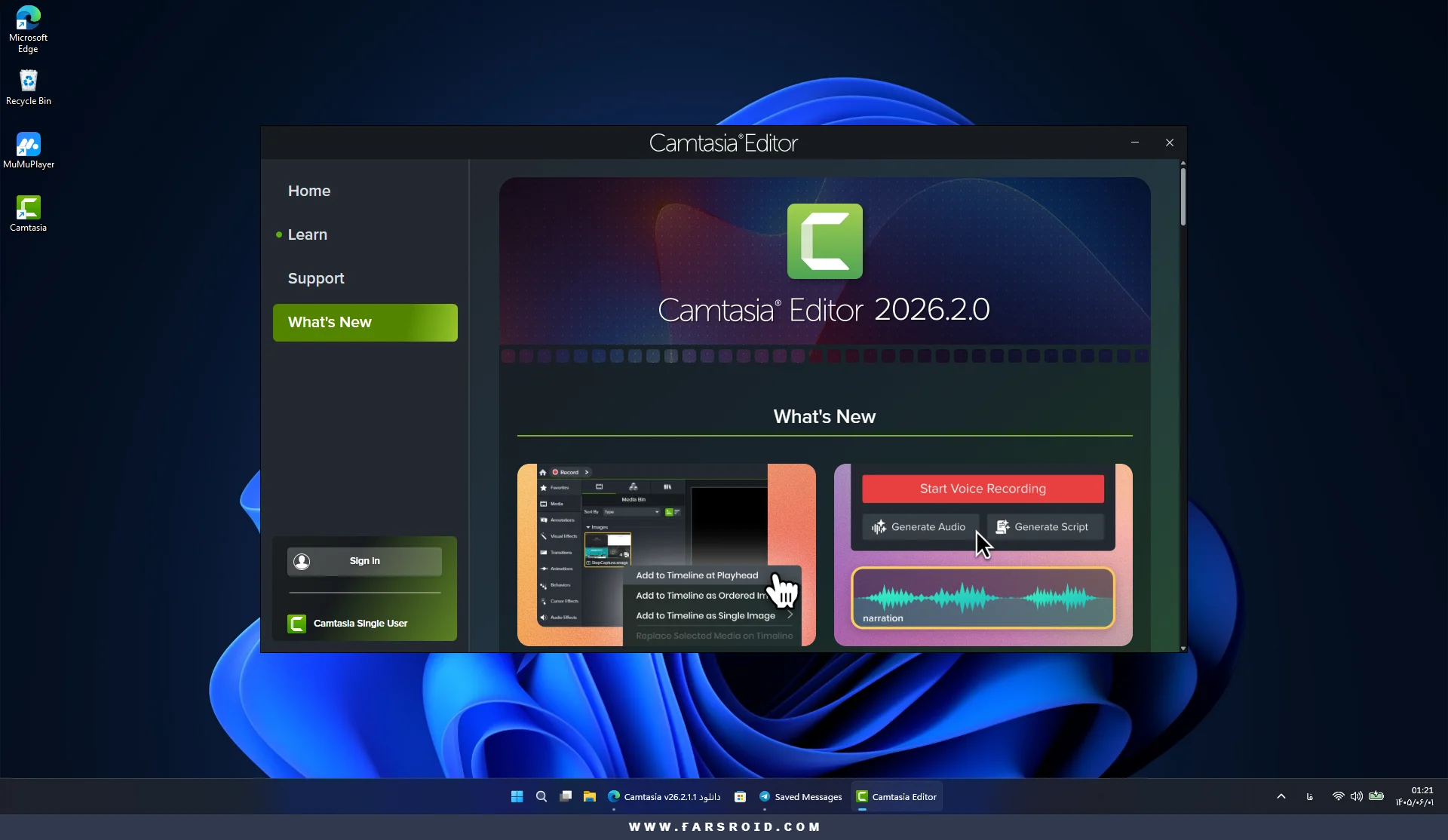Open the Microsoft Edge desktop shortcut
Screen dimensions: 1448x840
pos(28,29)
